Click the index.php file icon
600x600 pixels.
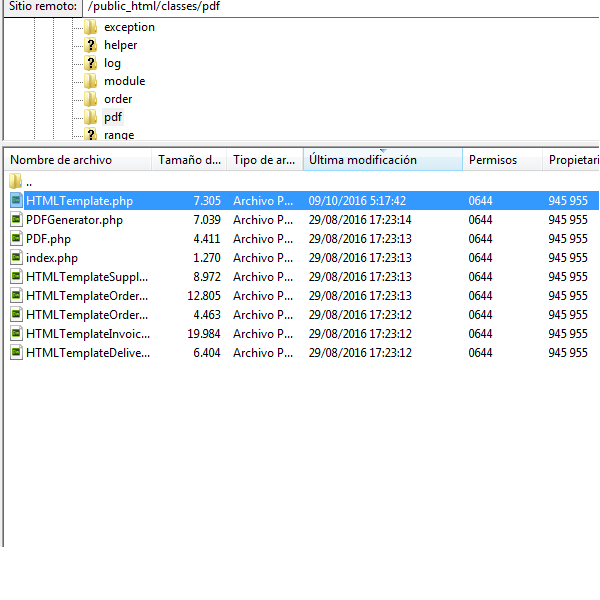16,258
